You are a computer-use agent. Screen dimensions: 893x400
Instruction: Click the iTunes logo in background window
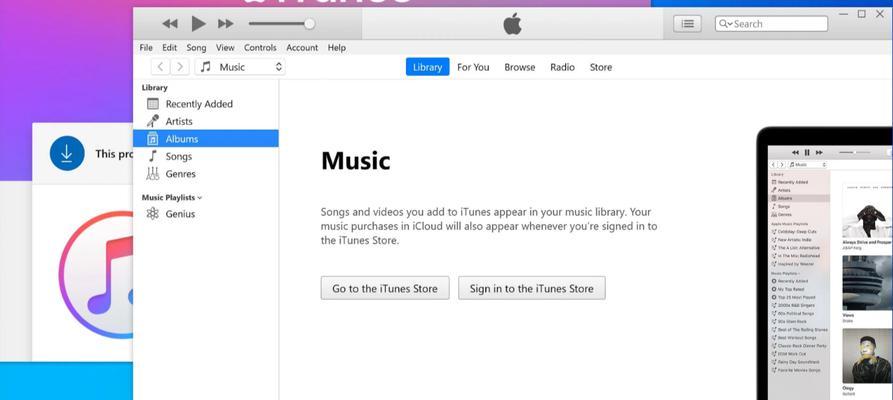(96, 275)
